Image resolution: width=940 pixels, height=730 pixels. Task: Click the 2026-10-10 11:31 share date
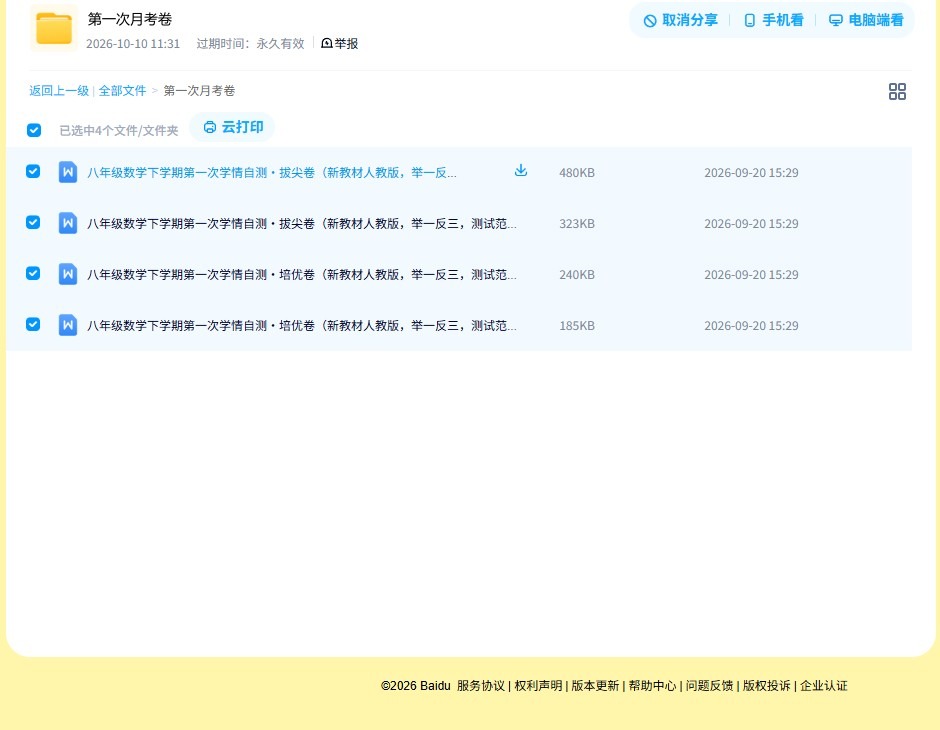pos(133,44)
